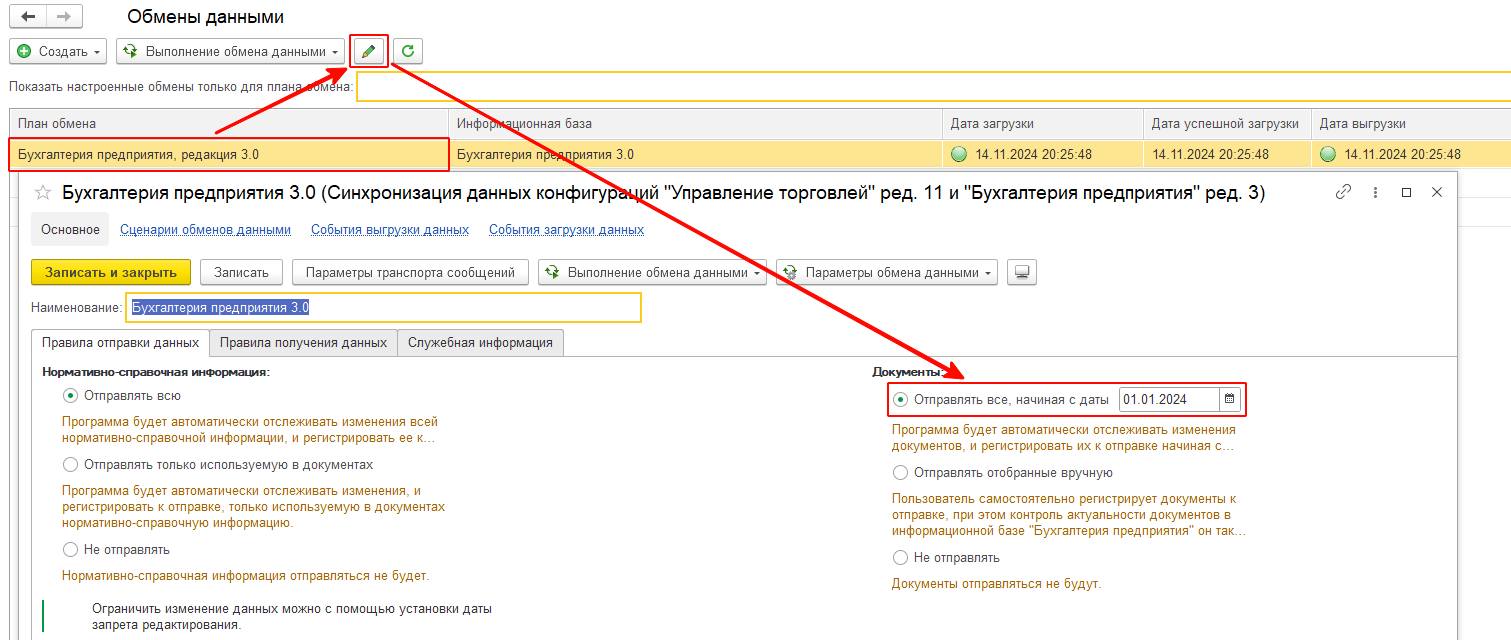
Task: Switch to the Основное section
Action: click(x=70, y=230)
